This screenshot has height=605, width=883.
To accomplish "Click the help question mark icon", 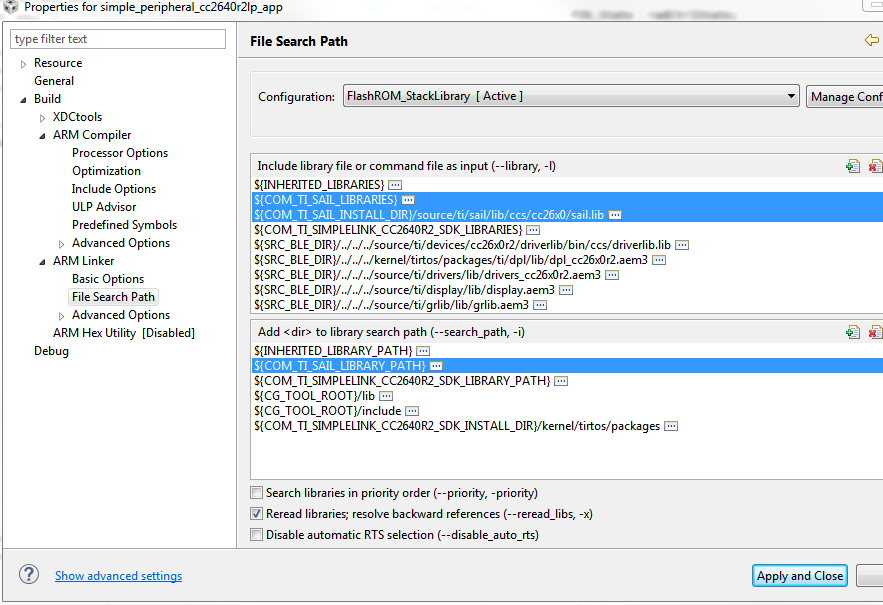I will click(29, 575).
